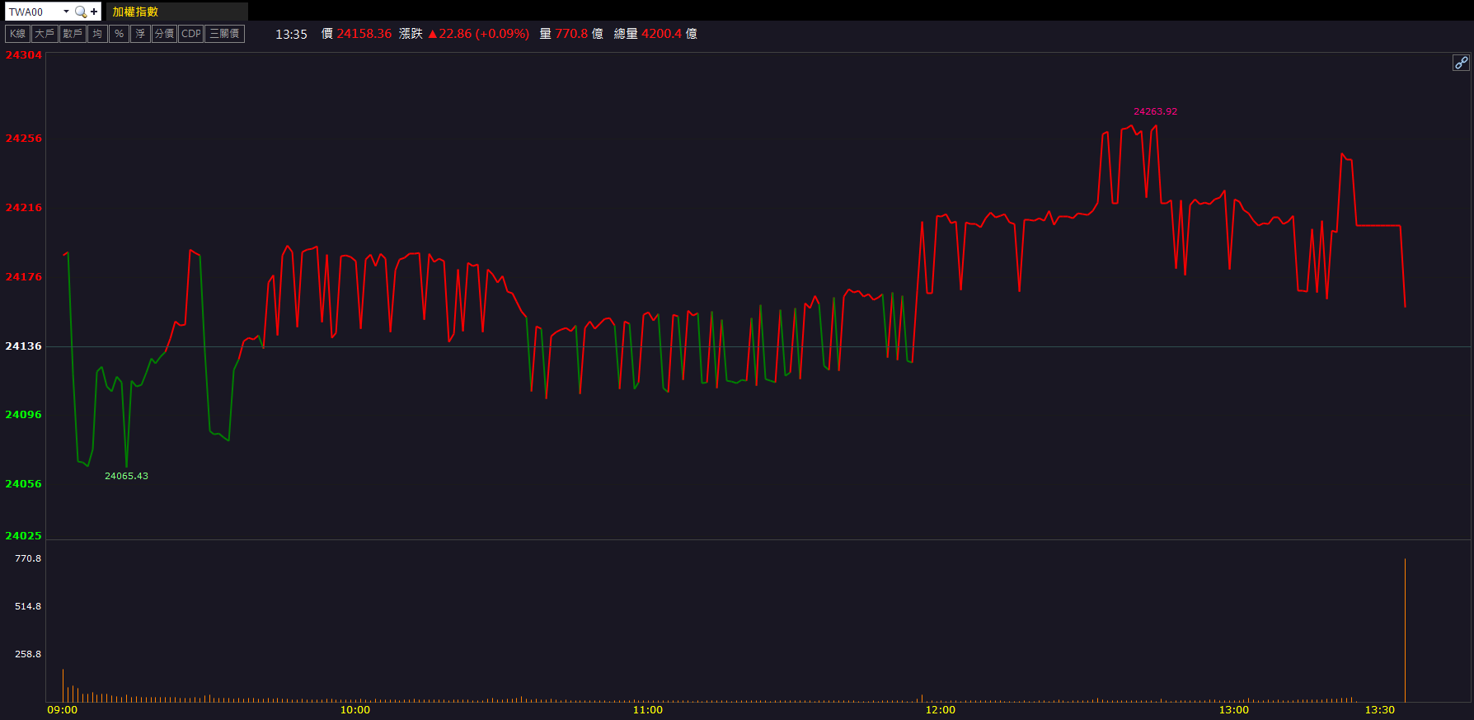Click the time 13:35 display
The width and height of the screenshot is (1474, 720).
(x=291, y=34)
